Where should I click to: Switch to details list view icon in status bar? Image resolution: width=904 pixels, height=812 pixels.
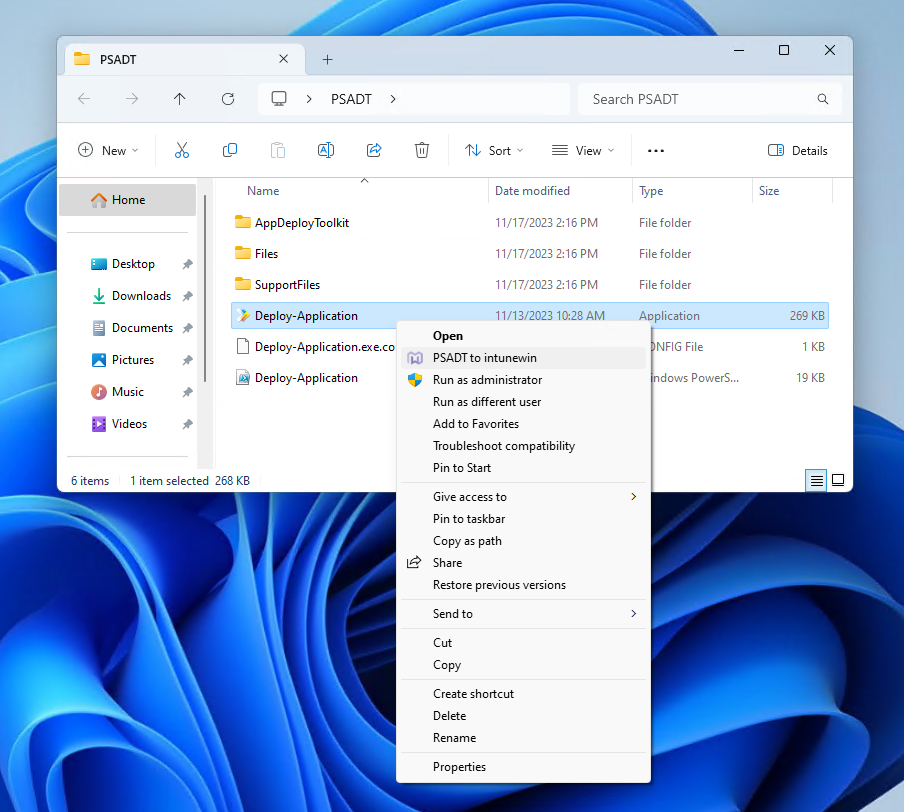(816, 480)
